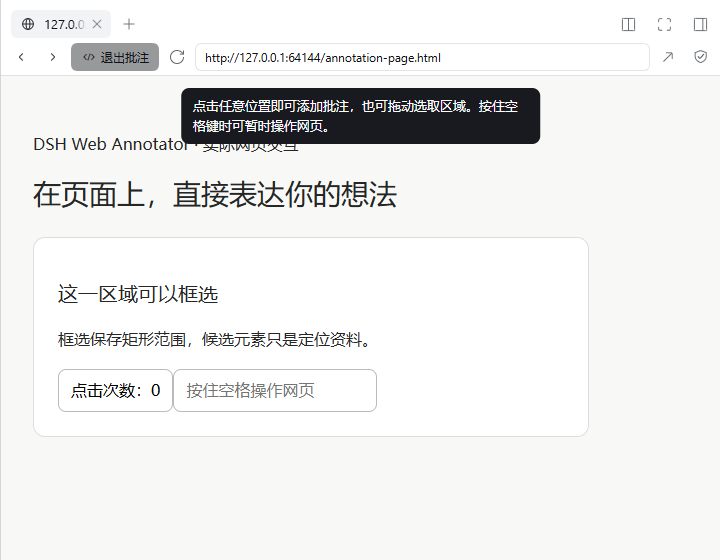Image resolution: width=720 pixels, height=560 pixels.
Task: Select the 127.0.0 browser tab
Action: point(61,24)
